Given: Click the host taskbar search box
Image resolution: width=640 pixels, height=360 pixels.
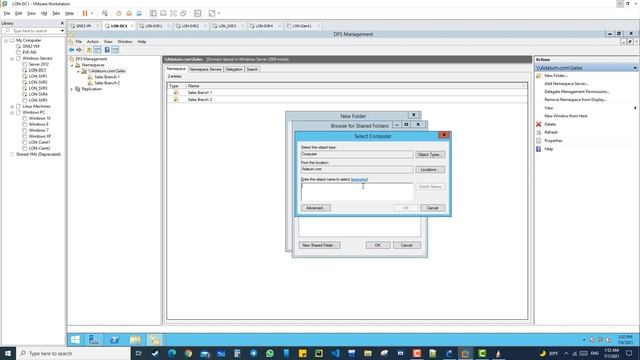Looking at the screenshot, I should [x=73, y=353].
